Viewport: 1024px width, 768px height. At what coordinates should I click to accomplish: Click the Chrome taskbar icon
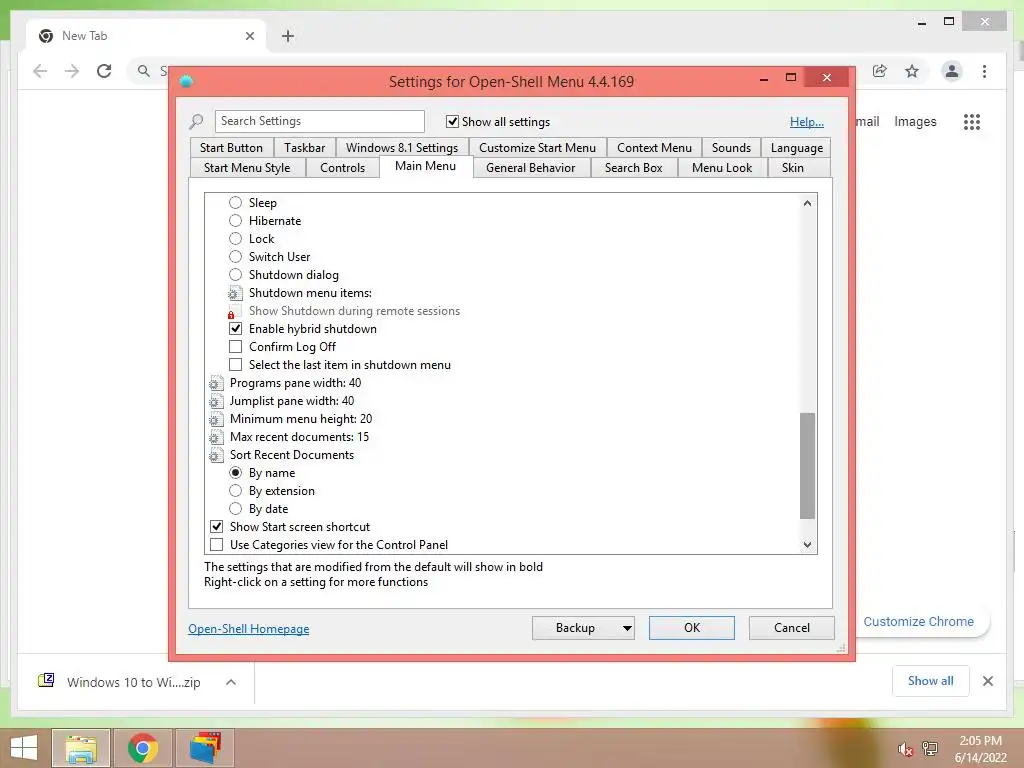click(x=142, y=748)
